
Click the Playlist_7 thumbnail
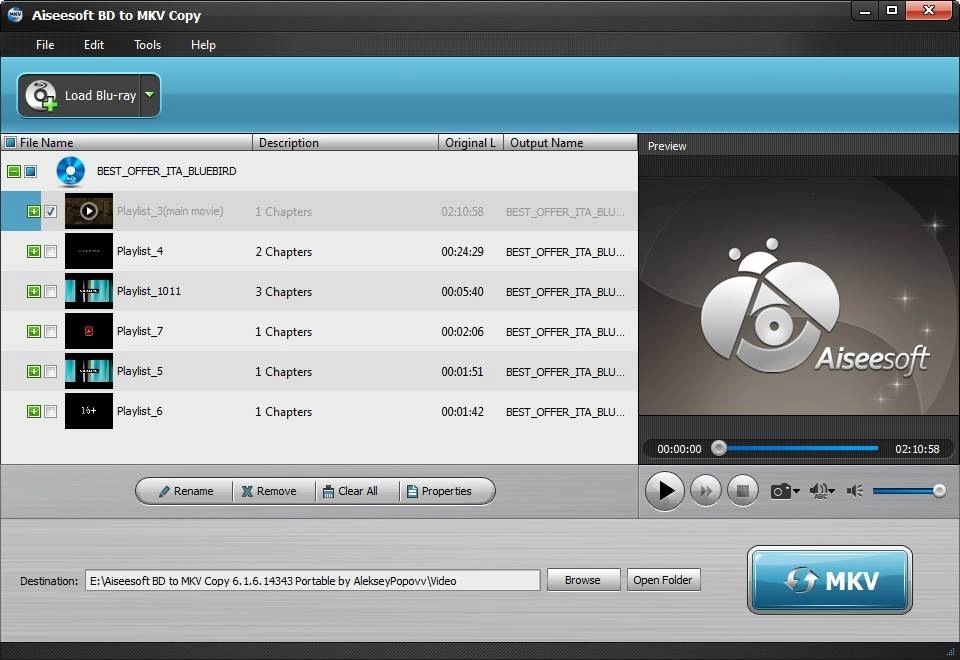(89, 331)
